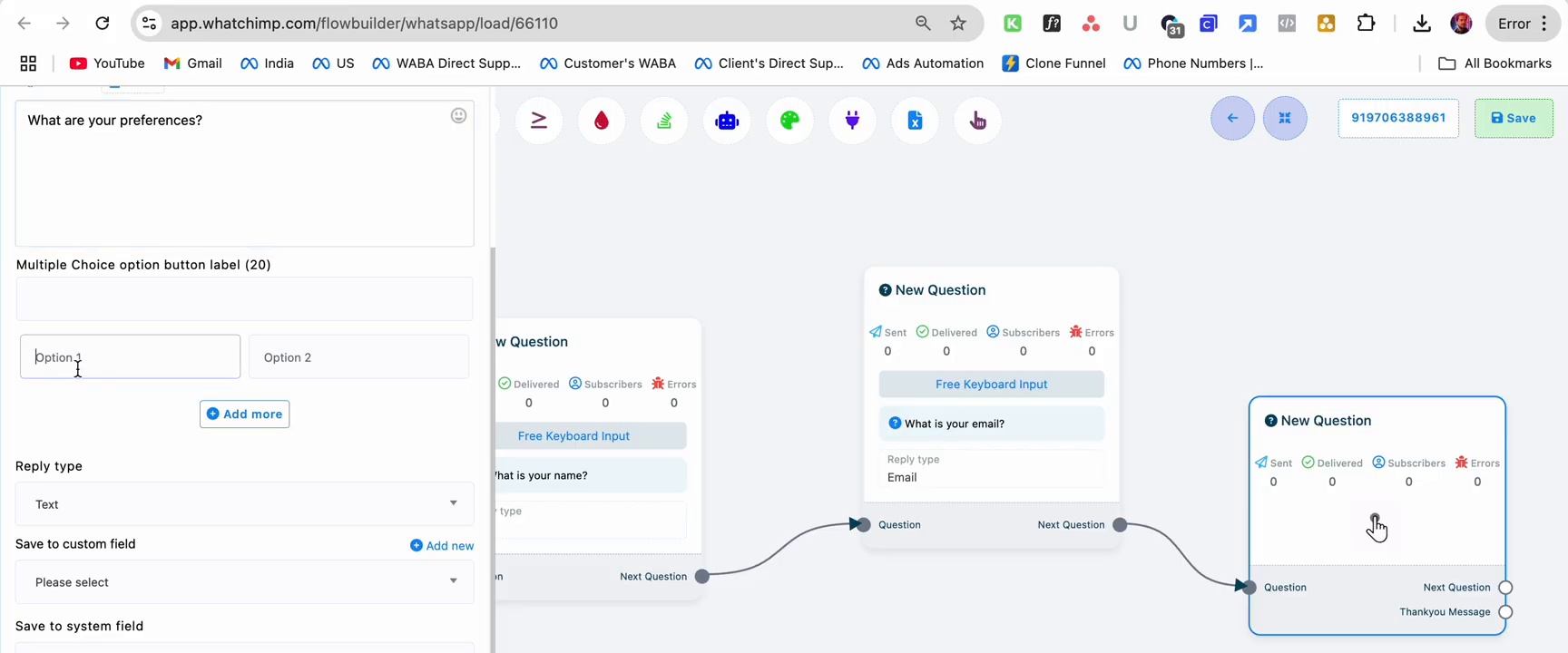Viewport: 1568px width, 653px height.
Task: Open the Ads Automation bookmark
Action: pyautogui.click(x=923, y=63)
